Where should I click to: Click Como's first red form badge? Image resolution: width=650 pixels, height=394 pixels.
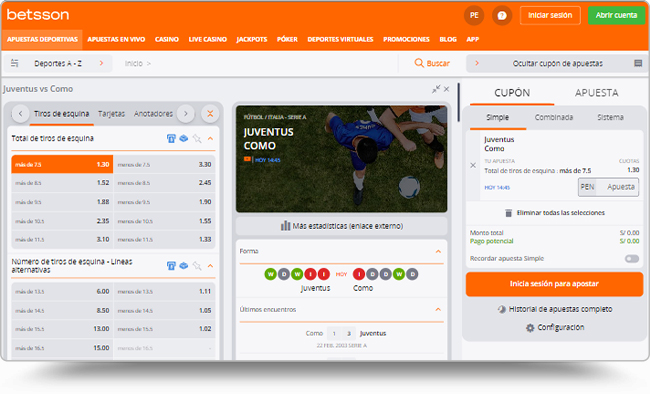click(x=359, y=274)
